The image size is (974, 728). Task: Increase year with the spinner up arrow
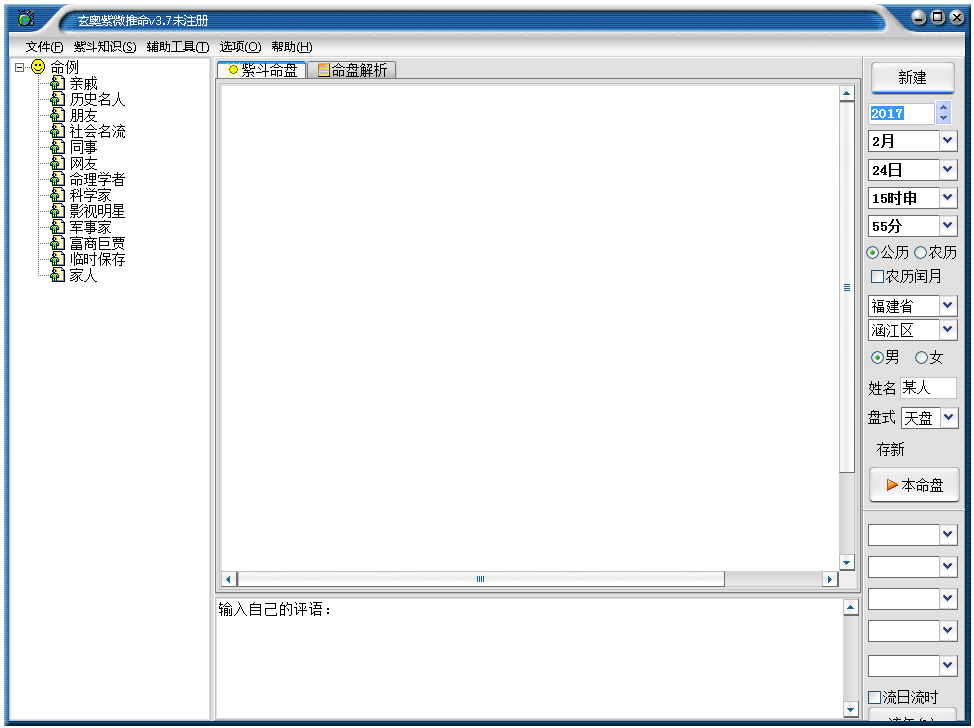pos(944,107)
